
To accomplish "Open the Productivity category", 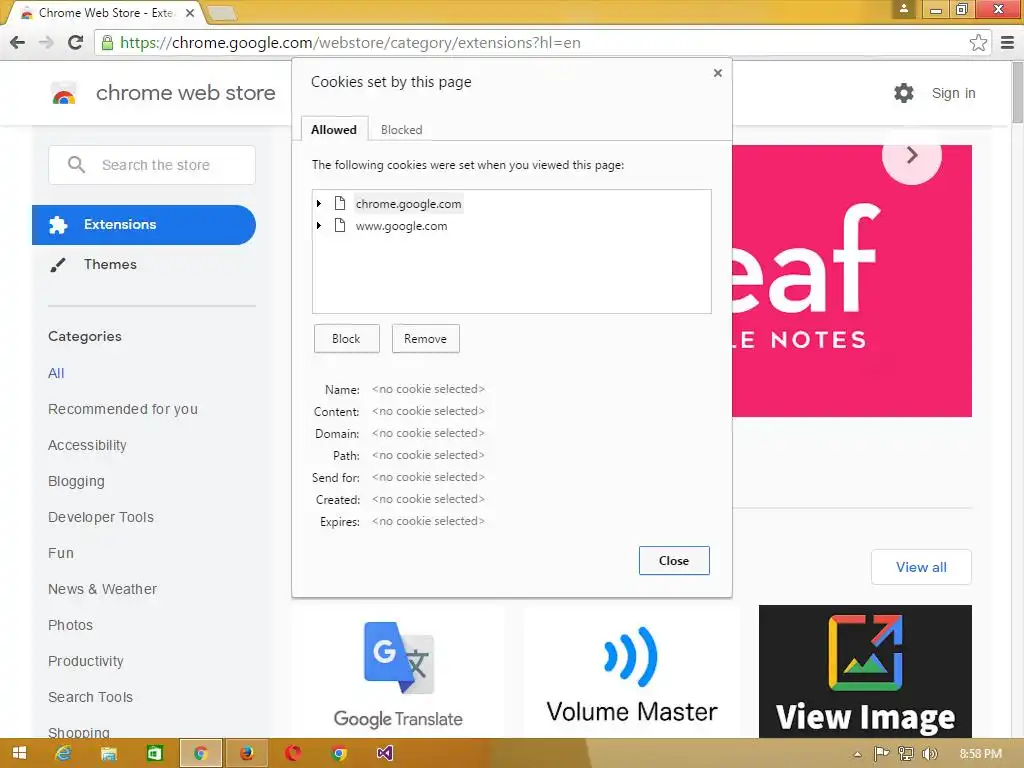I will 86,661.
